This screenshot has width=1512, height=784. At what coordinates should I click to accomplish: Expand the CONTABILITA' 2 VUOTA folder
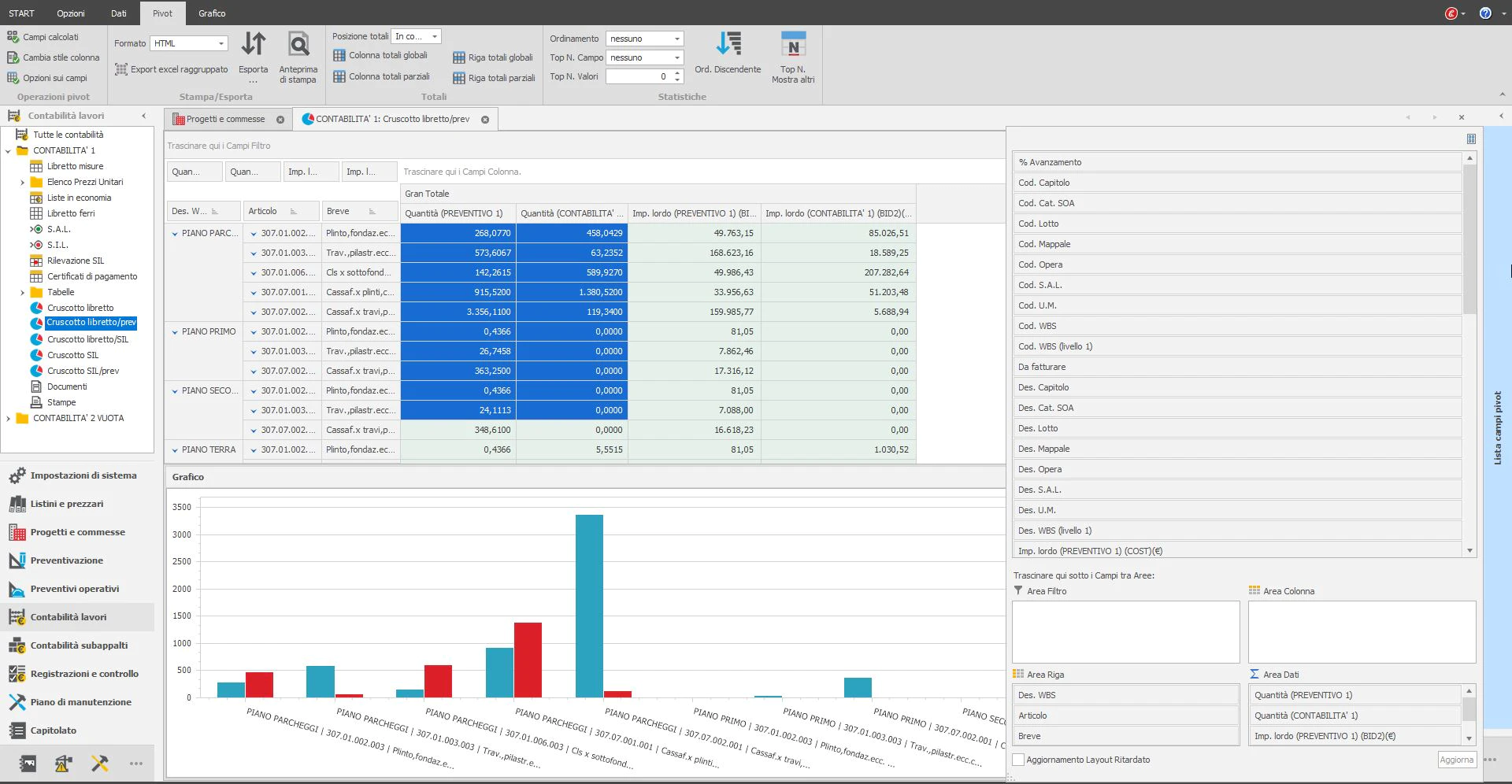[x=8, y=418]
